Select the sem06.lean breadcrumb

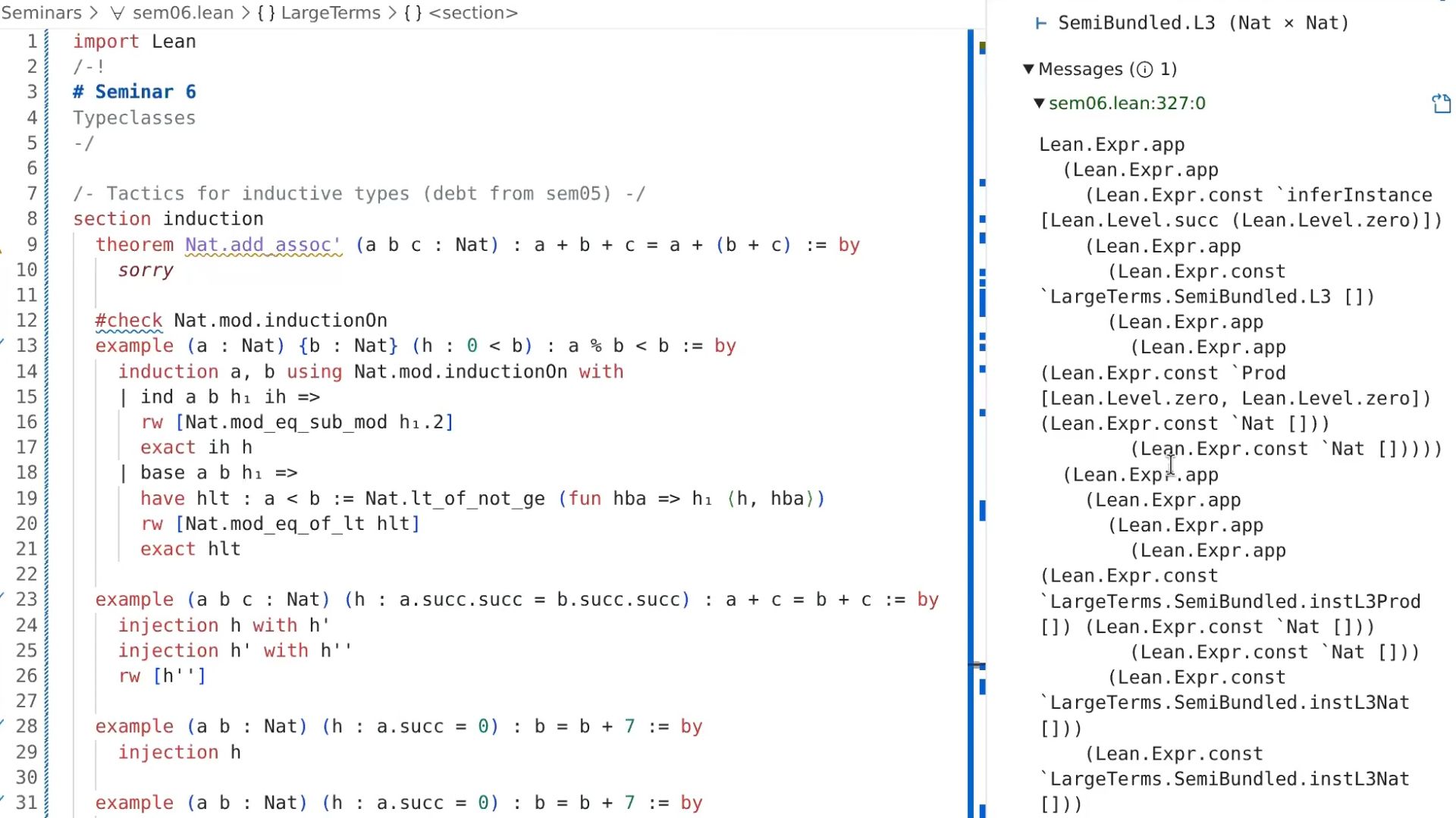(183, 13)
